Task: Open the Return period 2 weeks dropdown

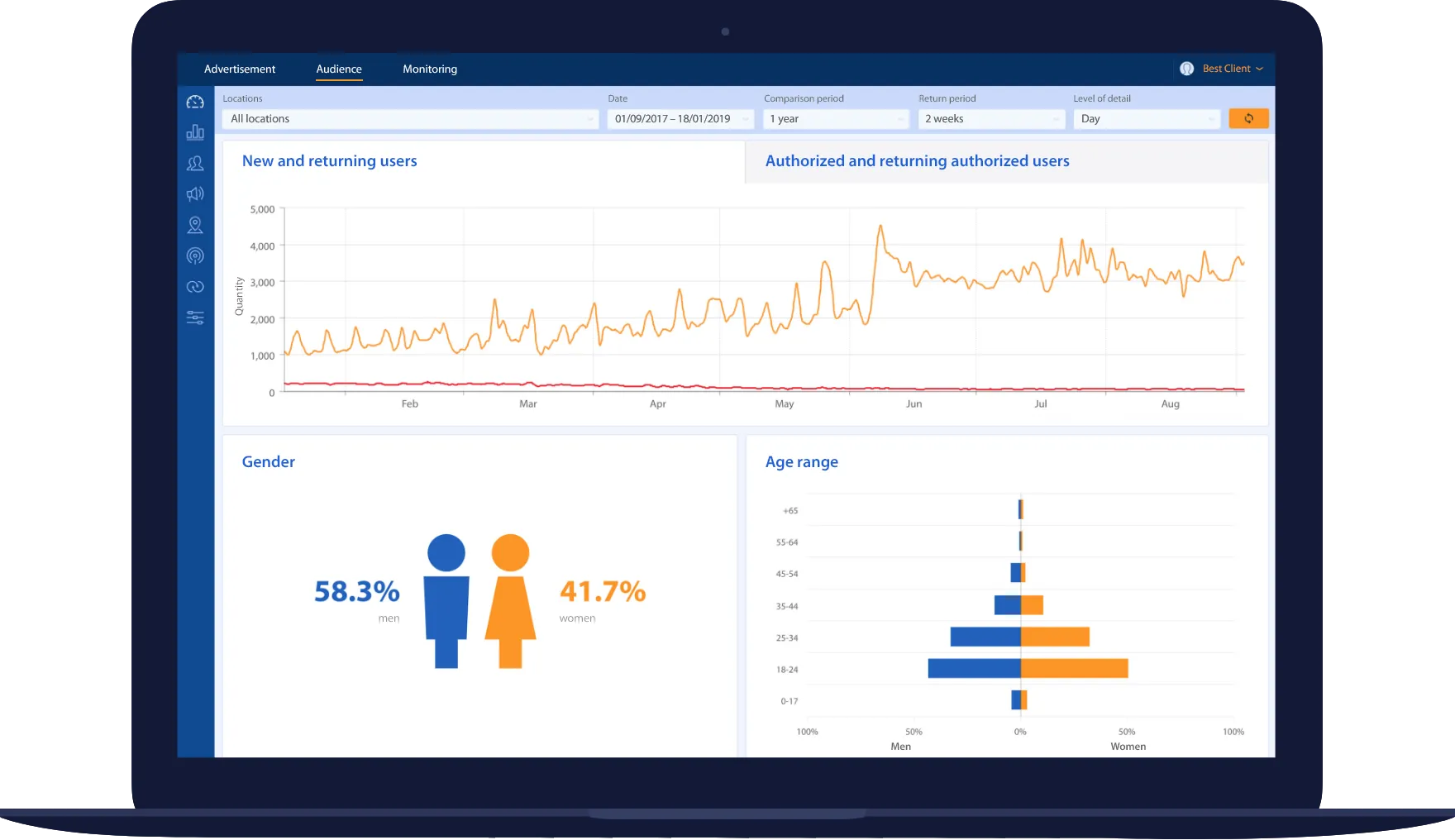Action: pos(991,119)
